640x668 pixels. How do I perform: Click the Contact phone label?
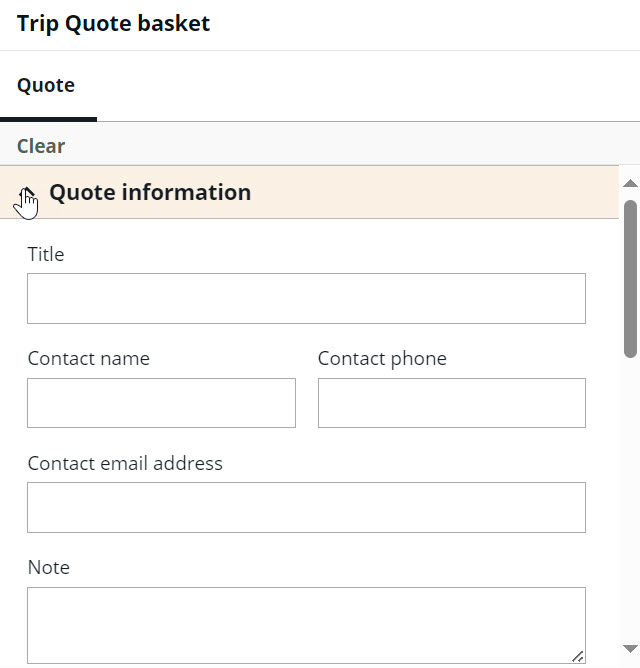pos(382,359)
